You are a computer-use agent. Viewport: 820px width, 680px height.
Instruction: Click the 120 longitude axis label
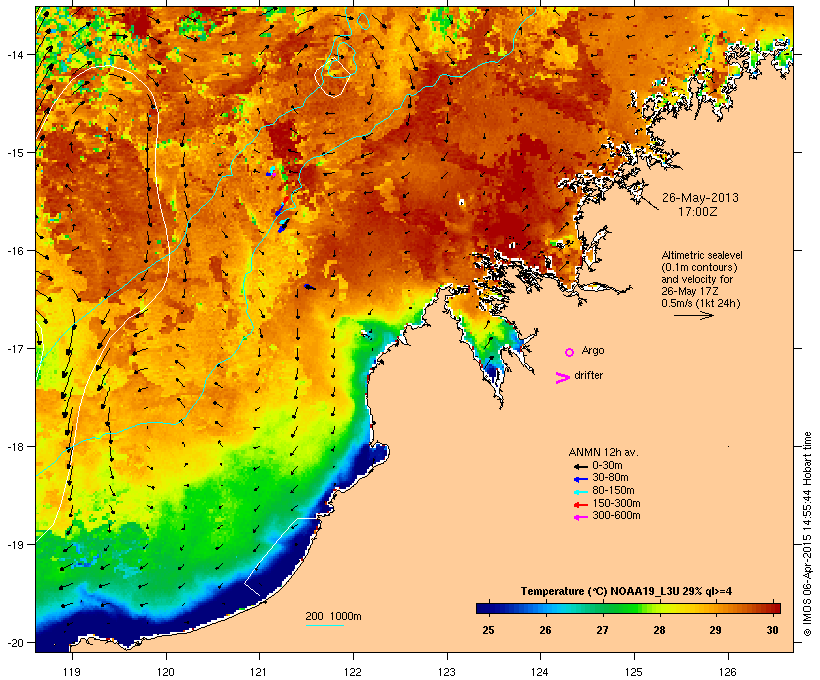166,672
